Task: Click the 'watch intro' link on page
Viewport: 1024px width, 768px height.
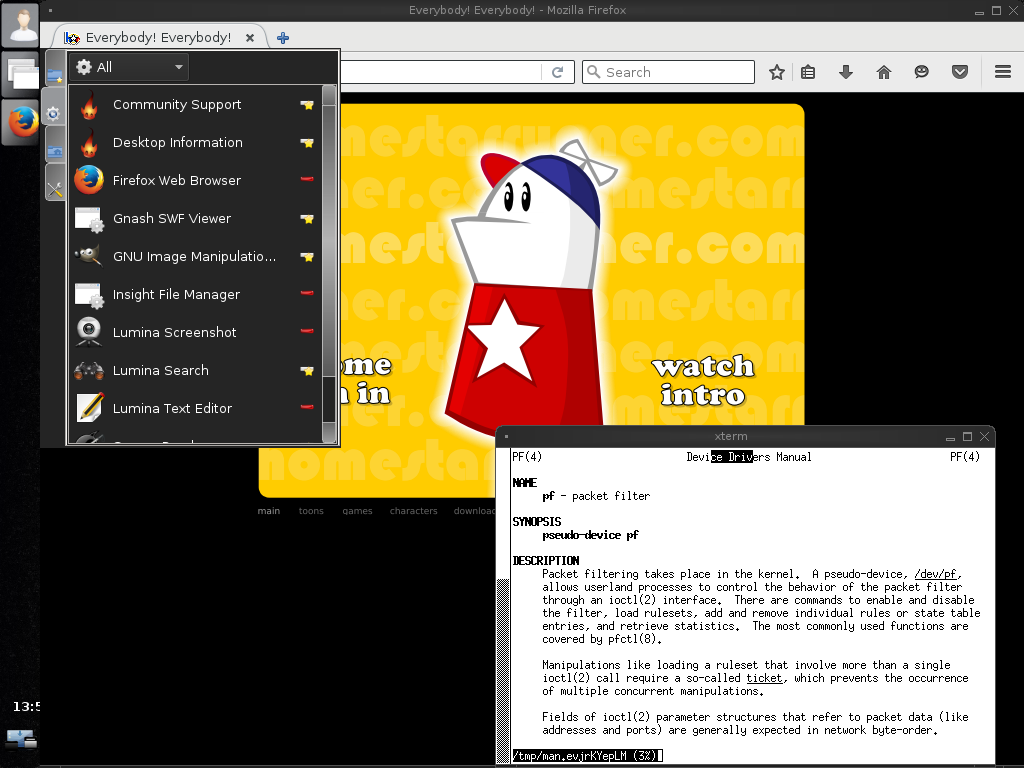Action: (x=703, y=381)
